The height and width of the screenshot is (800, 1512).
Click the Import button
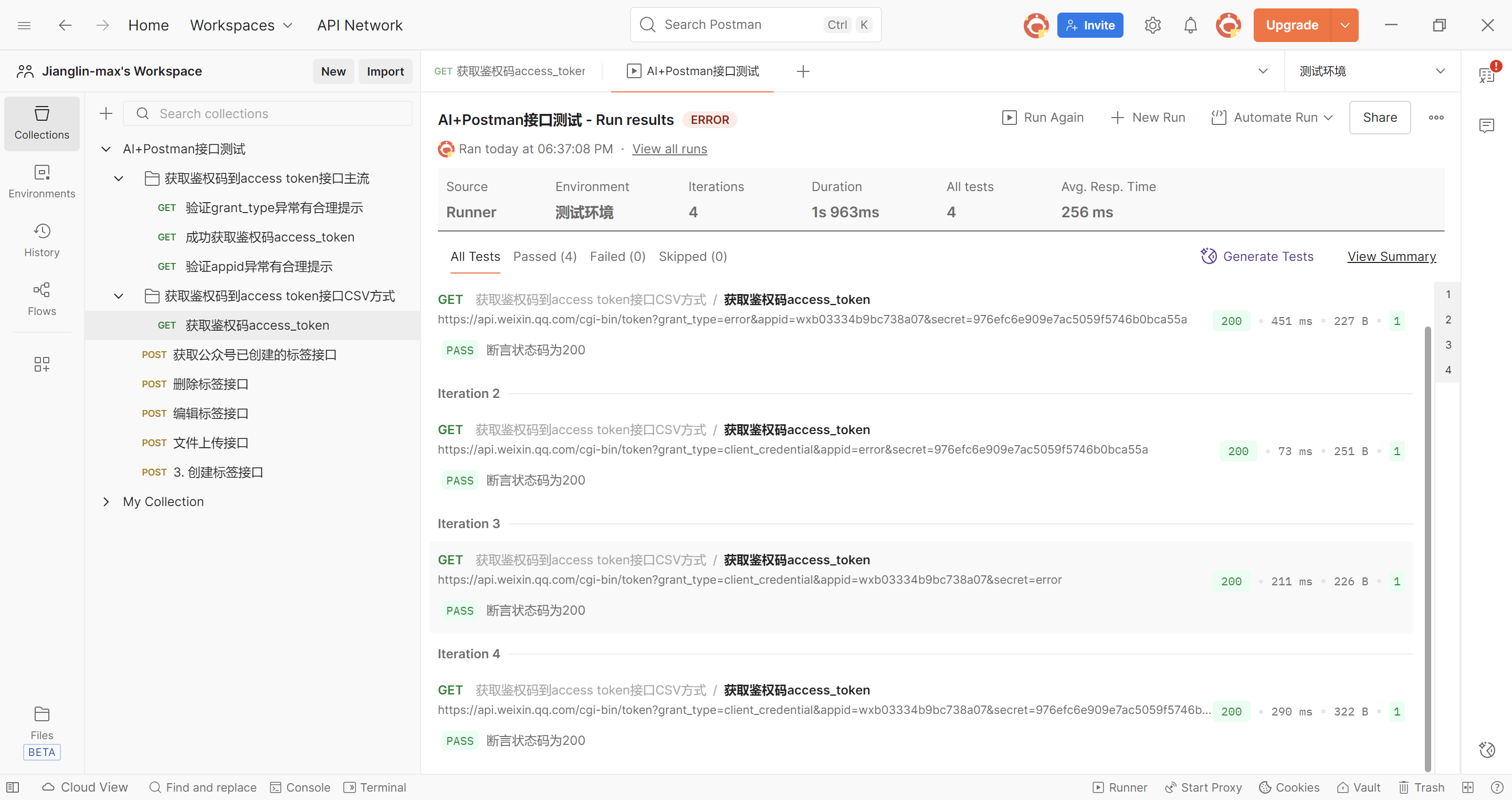tap(385, 71)
